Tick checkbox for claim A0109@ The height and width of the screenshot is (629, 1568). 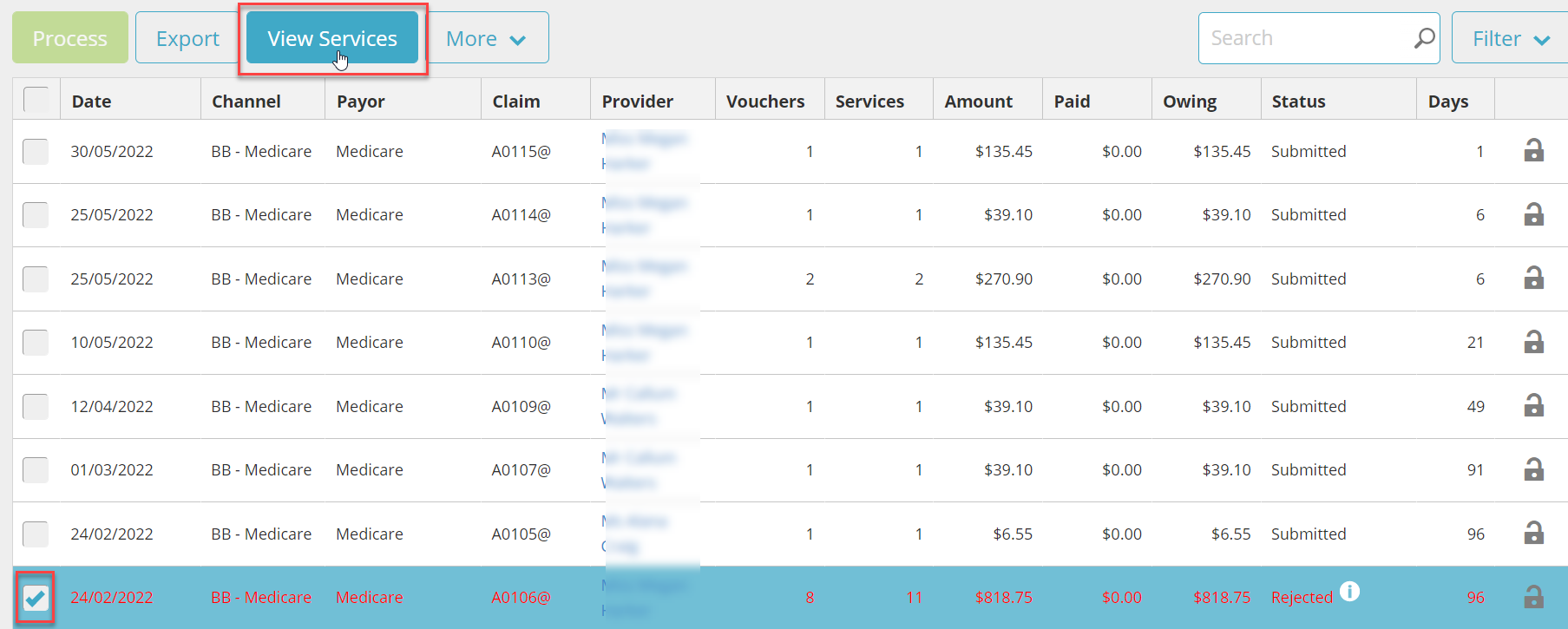pos(36,406)
